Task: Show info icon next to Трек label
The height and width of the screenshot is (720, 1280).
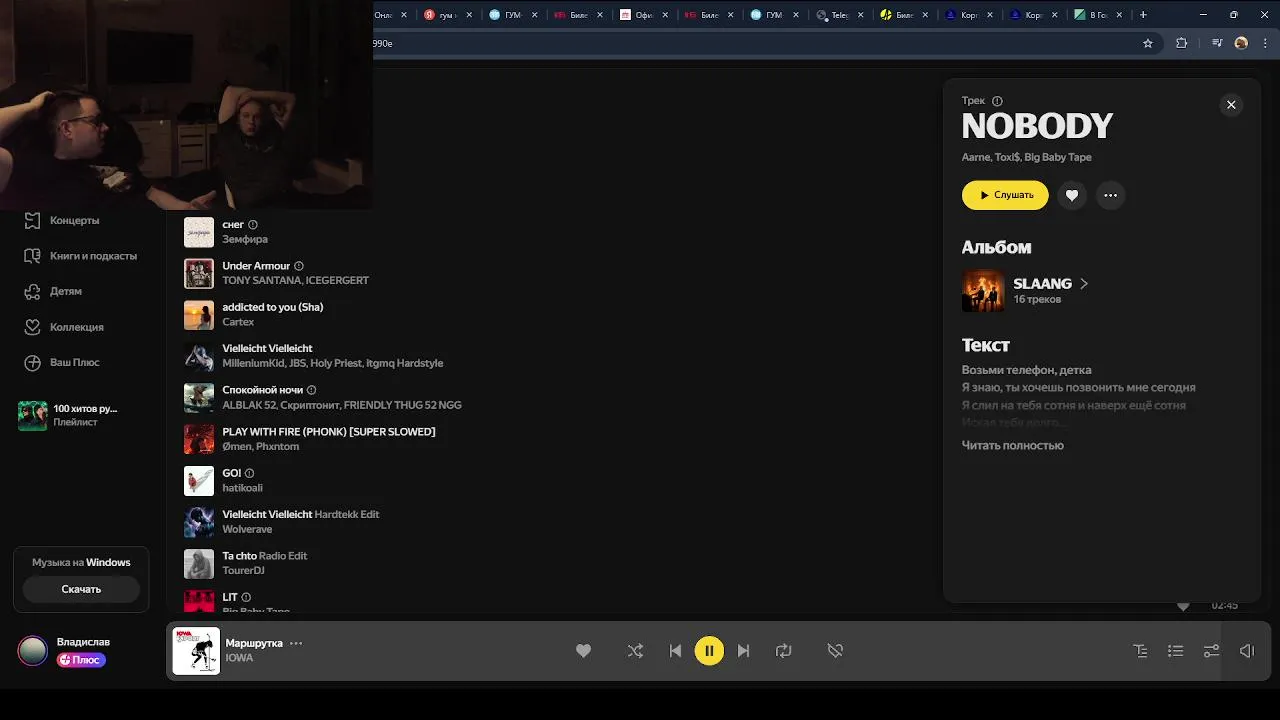Action: click(997, 101)
